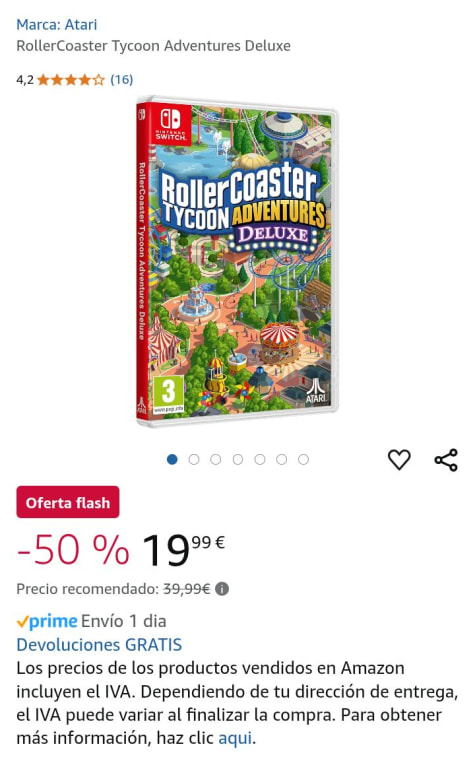
Task: Select the fifth image indicator dot
Action: (259, 459)
